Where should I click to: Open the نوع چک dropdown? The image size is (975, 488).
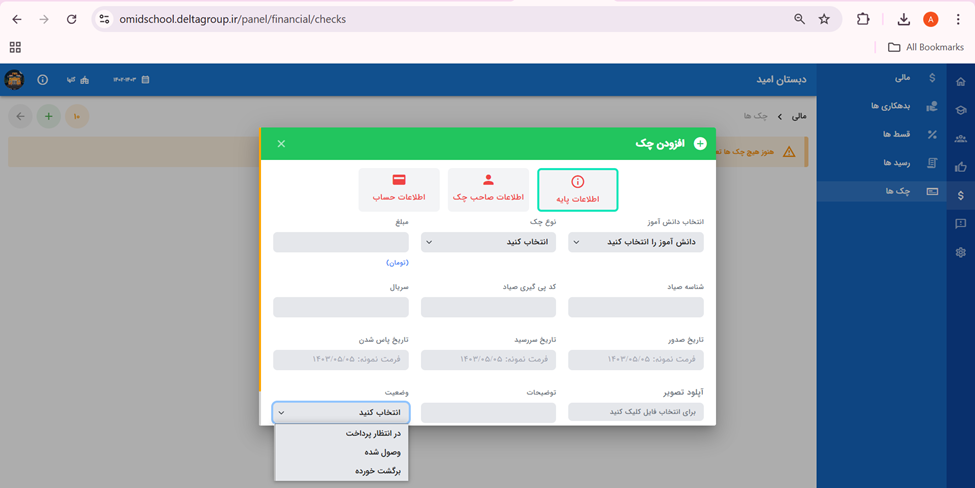(x=488, y=242)
